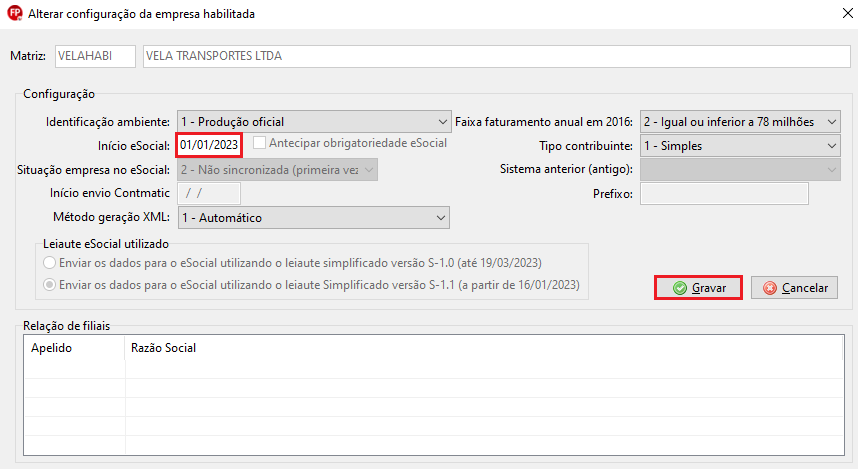Open the Tipo contribuinte dropdown
858x469 pixels.
[740, 146]
